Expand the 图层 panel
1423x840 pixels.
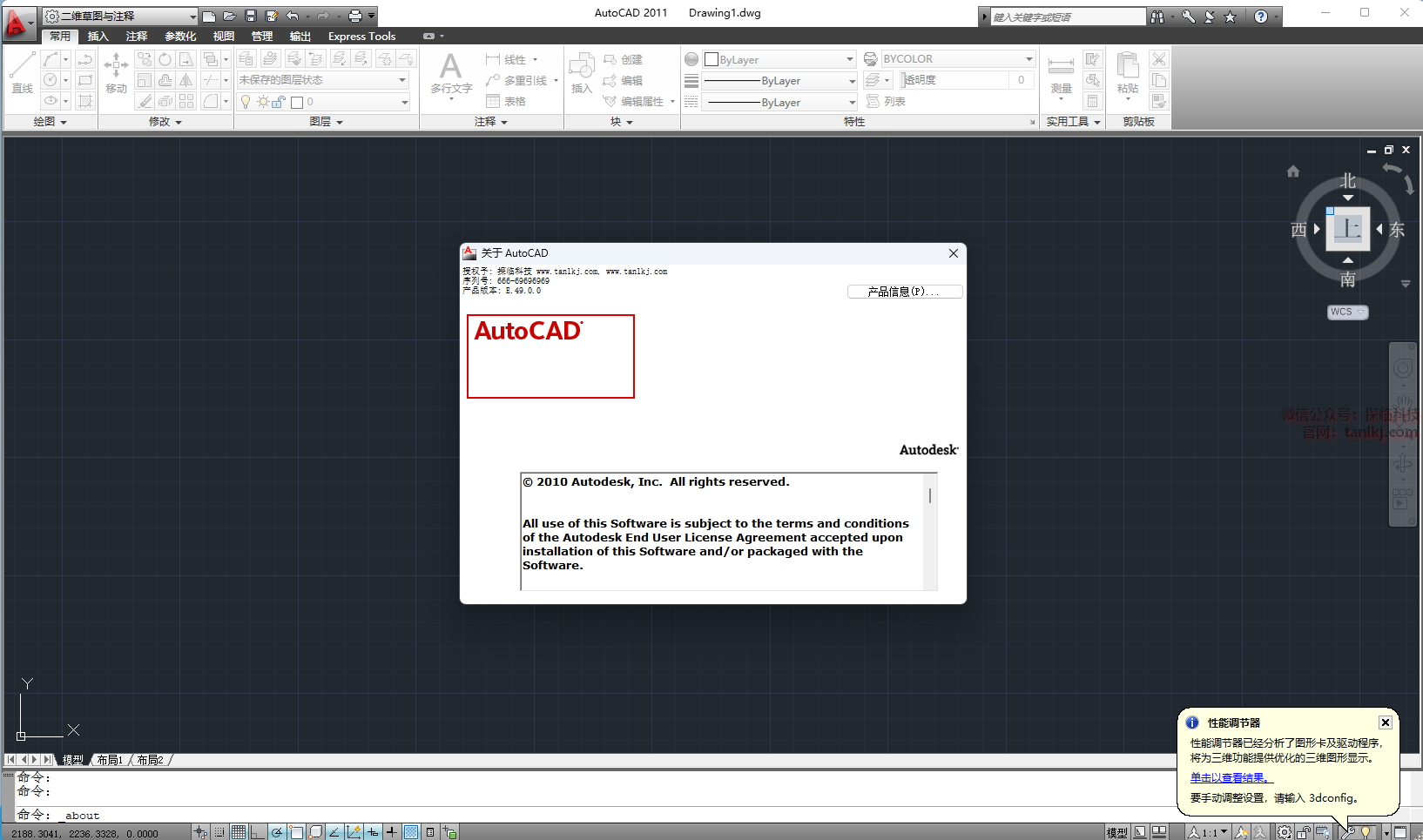point(327,122)
